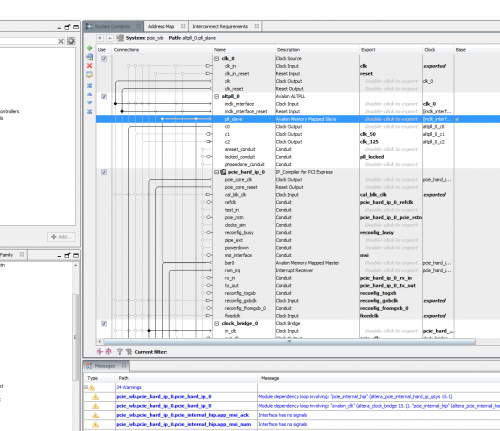Toggle the Use checkbox for clk_0

point(104,59)
